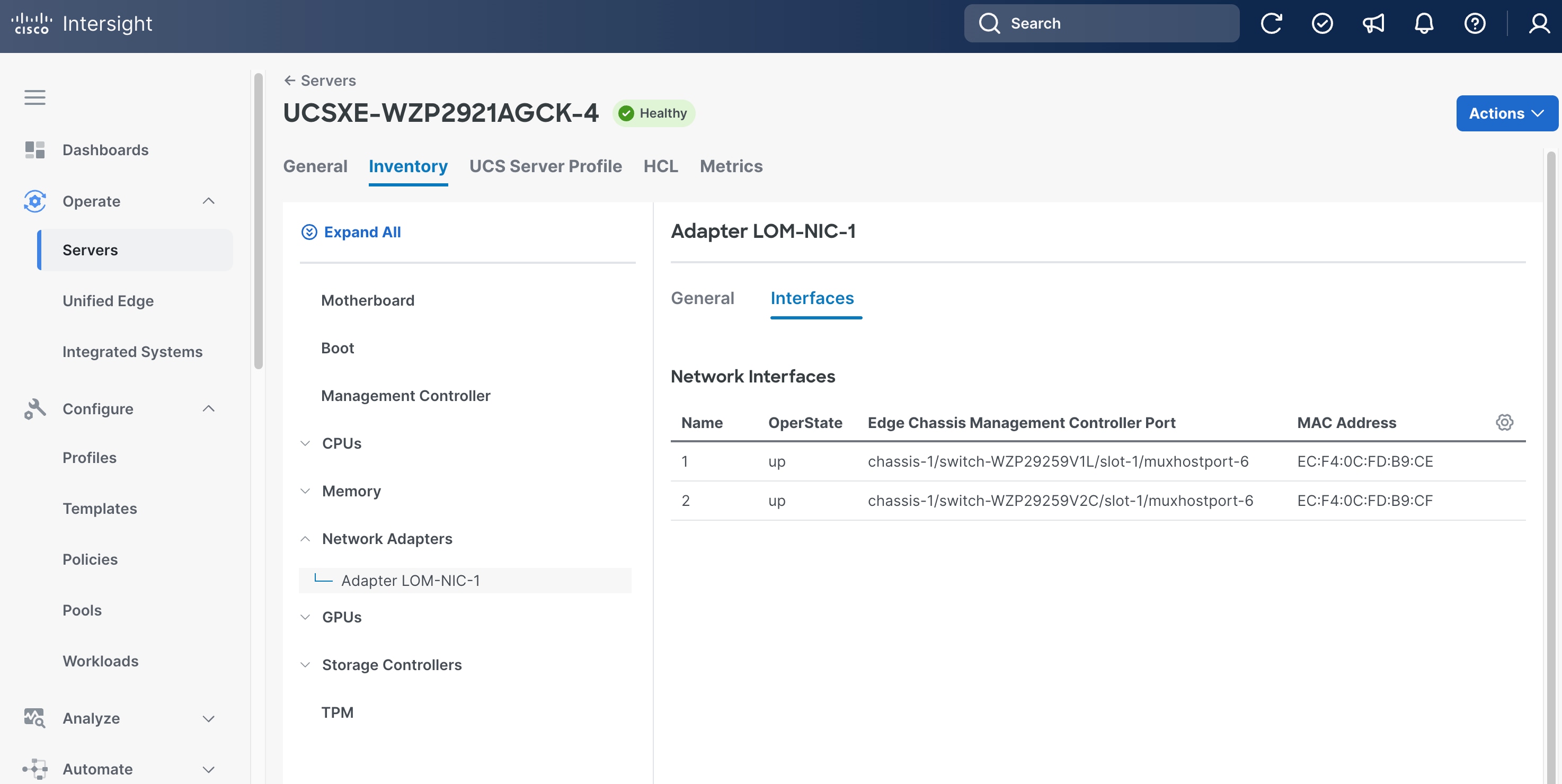Open the requests checkmark icon in header

coord(1322,24)
